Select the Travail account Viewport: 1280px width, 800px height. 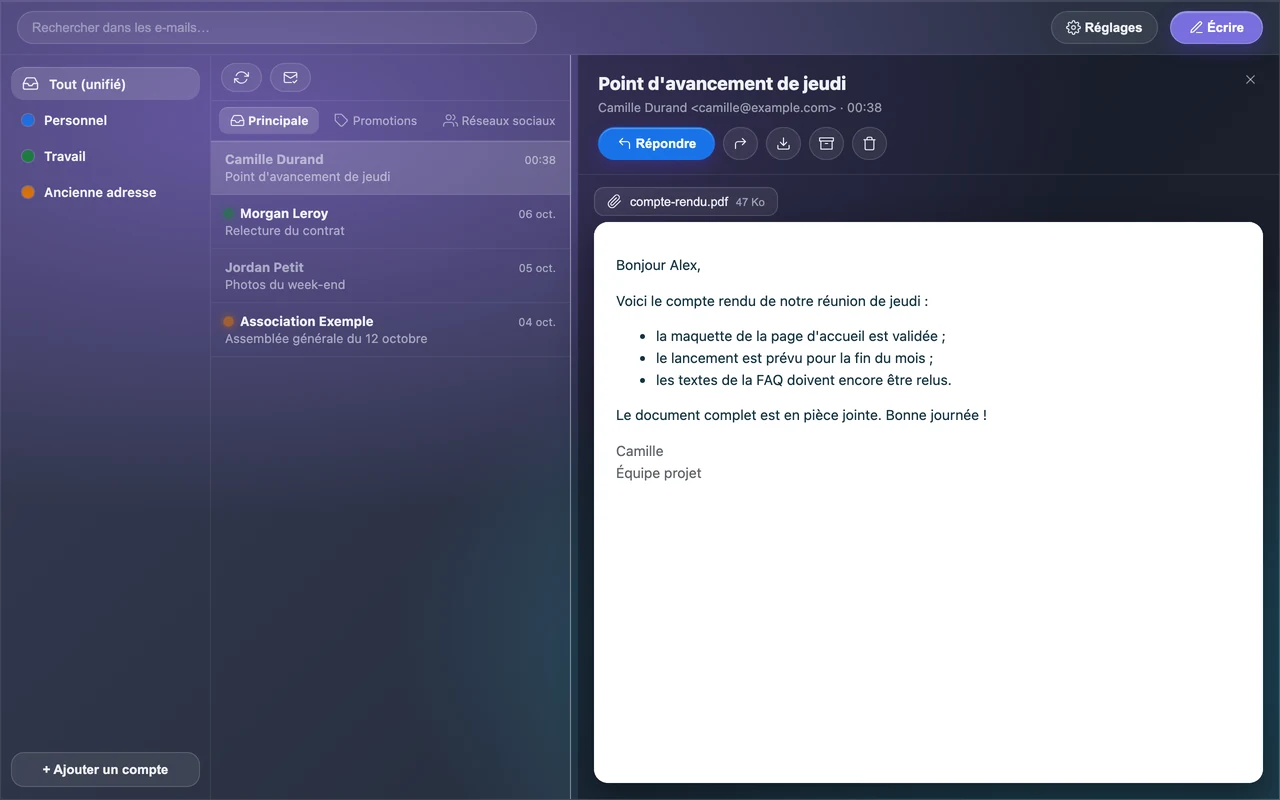pos(105,156)
